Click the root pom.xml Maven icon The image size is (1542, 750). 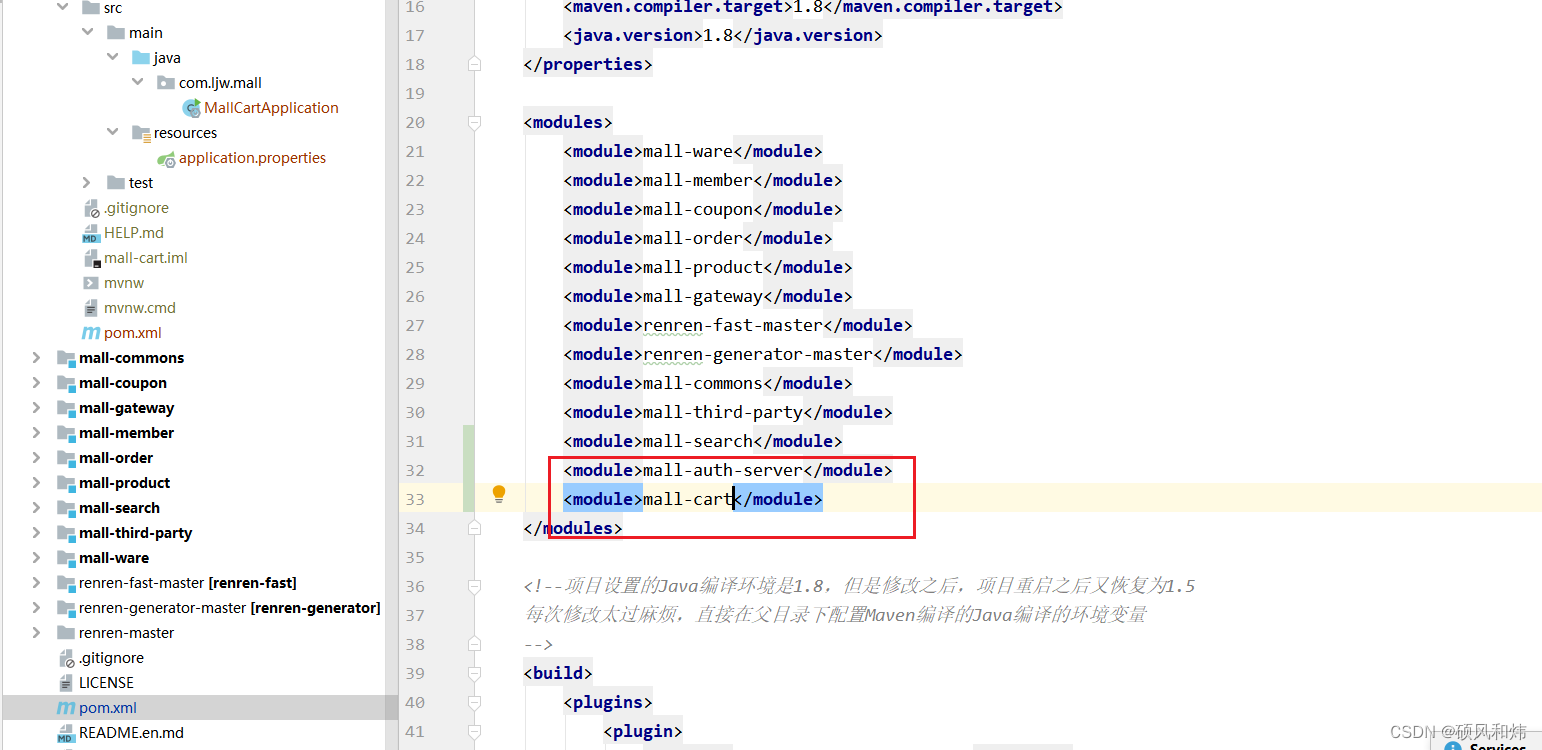pos(66,708)
